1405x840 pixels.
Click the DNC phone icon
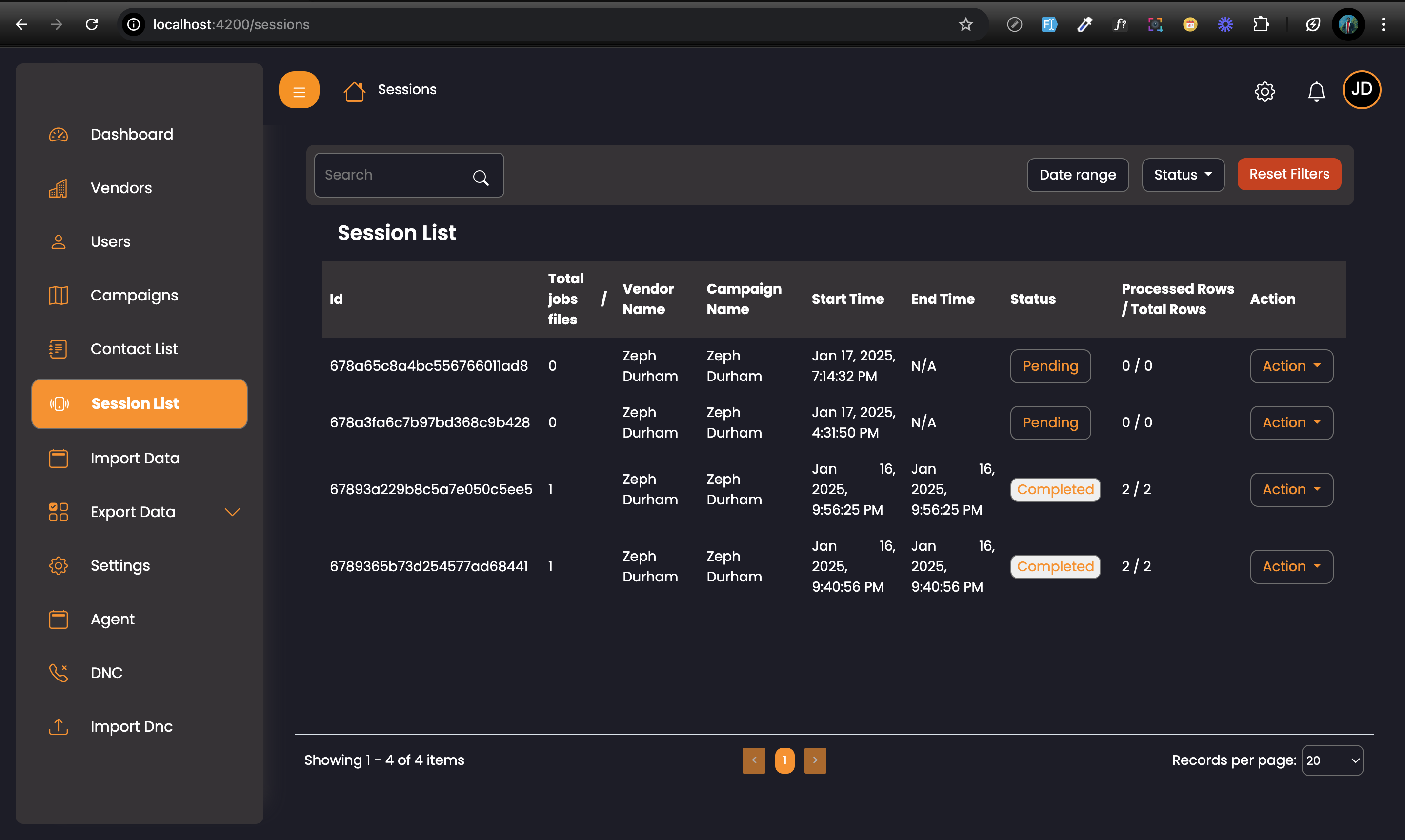pos(59,673)
